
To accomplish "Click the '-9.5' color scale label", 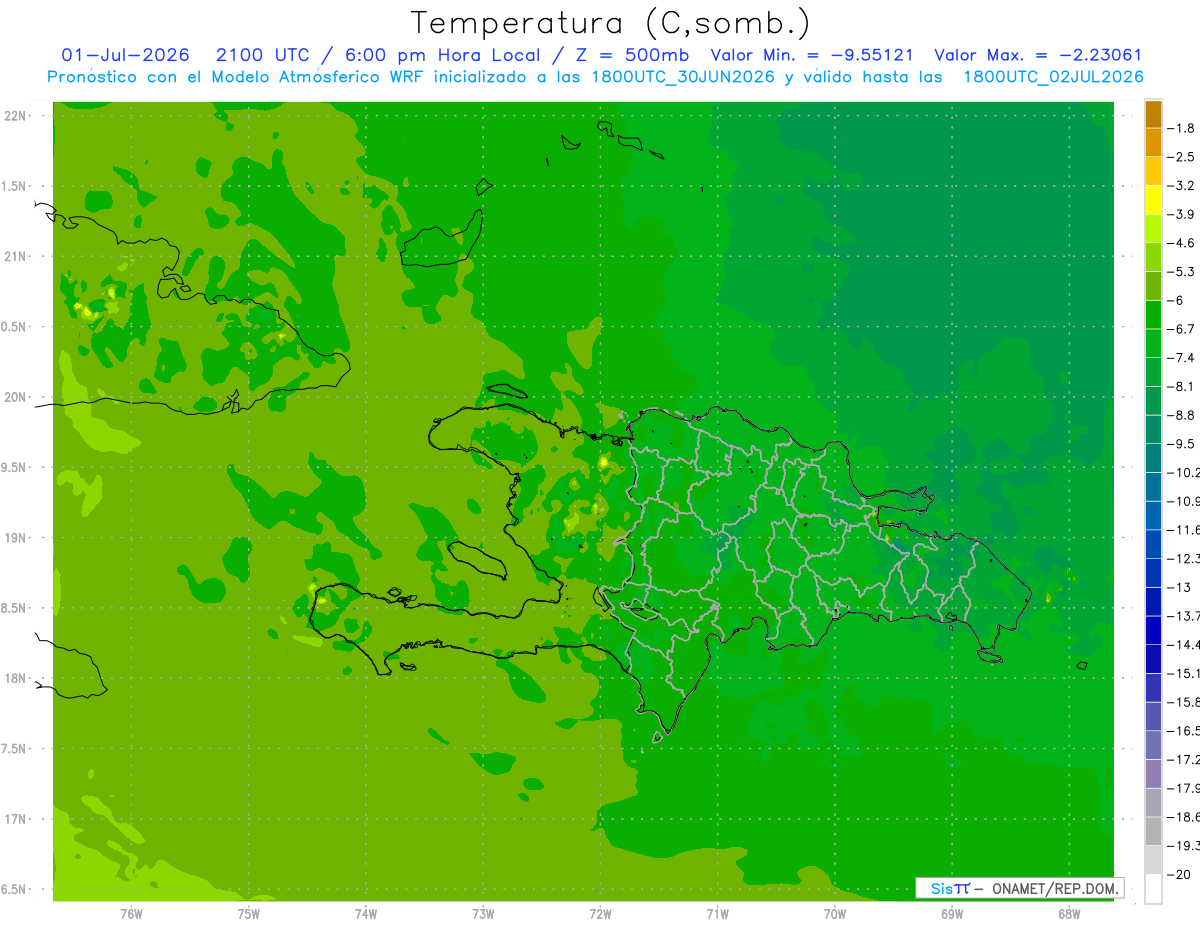I will [1182, 443].
